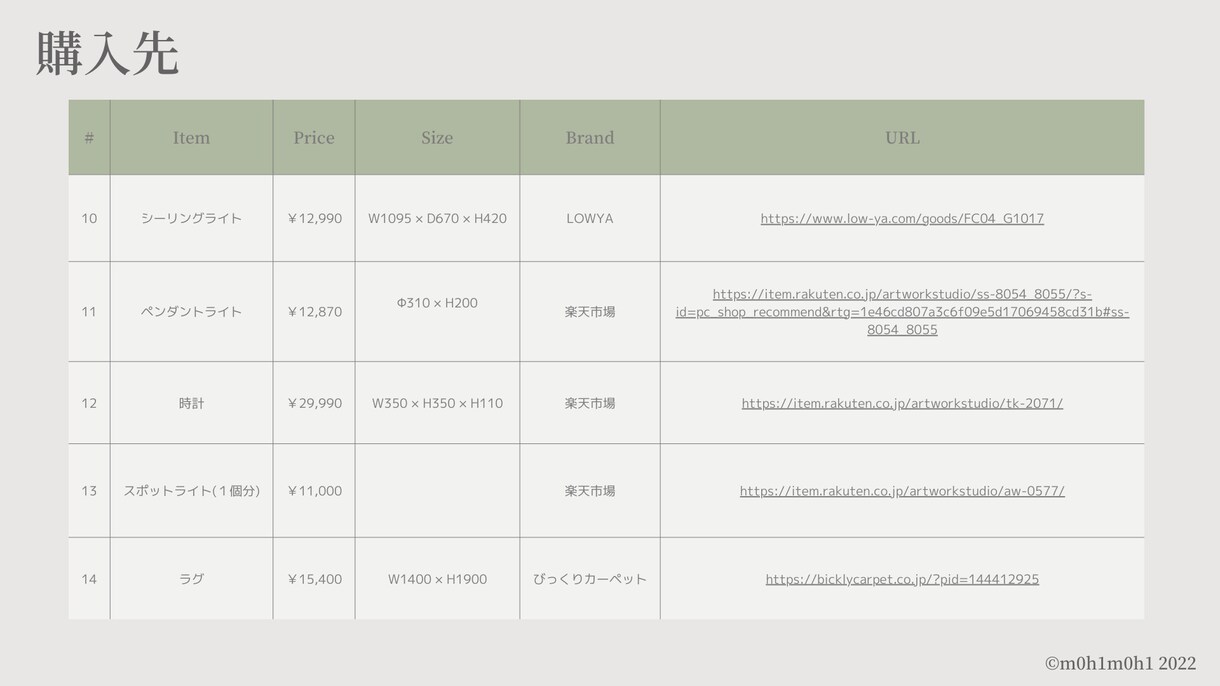The width and height of the screenshot is (1220, 686).
Task: Select the LOWYA brand cell
Action: (x=590, y=218)
